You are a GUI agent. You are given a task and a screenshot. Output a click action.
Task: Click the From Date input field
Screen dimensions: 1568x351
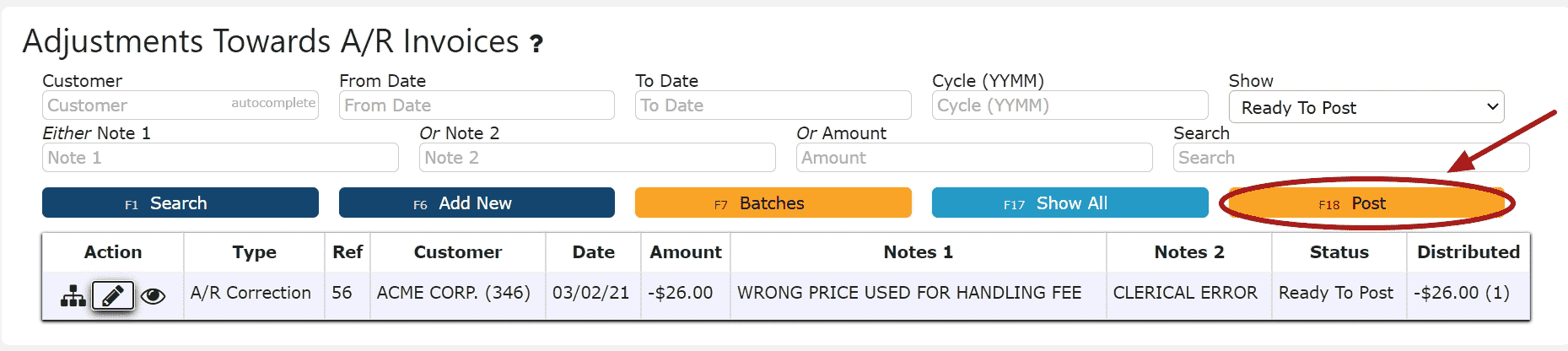[477, 105]
